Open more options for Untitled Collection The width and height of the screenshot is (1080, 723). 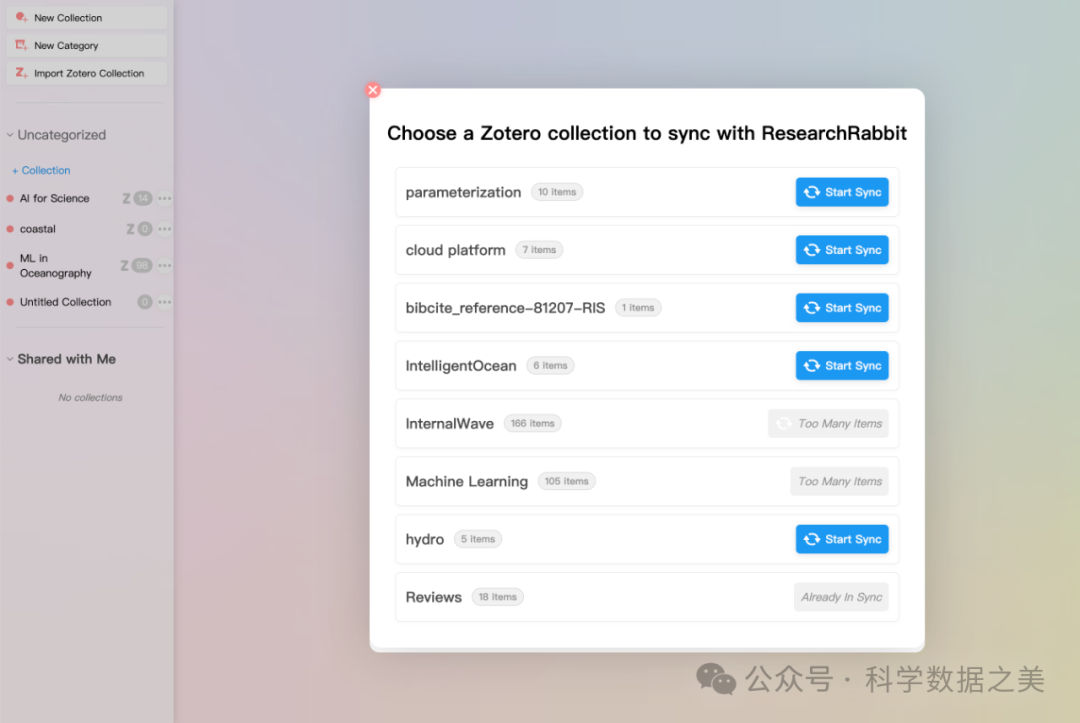click(x=164, y=302)
